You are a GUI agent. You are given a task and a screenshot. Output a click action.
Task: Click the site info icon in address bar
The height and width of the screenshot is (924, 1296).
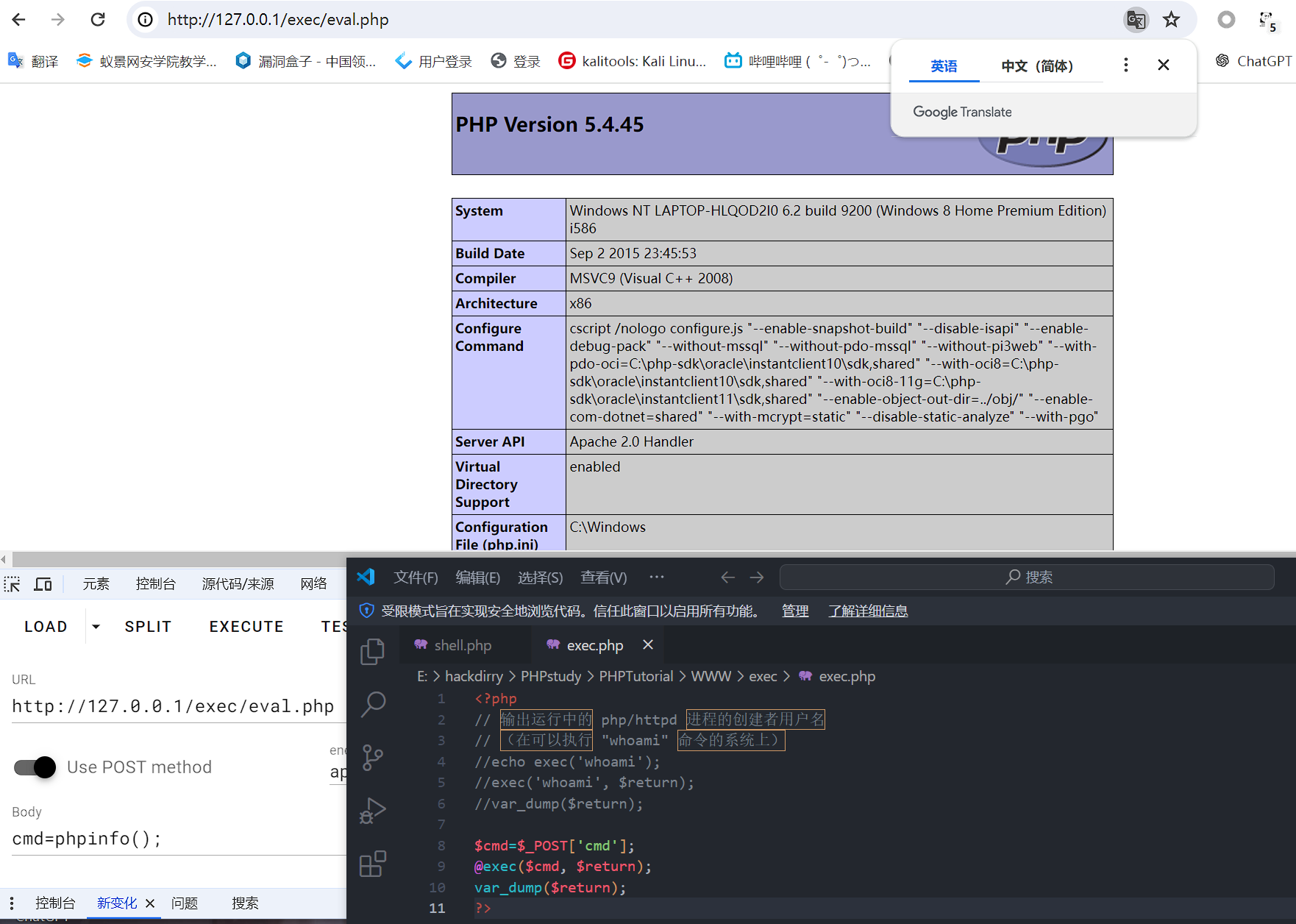click(x=146, y=20)
